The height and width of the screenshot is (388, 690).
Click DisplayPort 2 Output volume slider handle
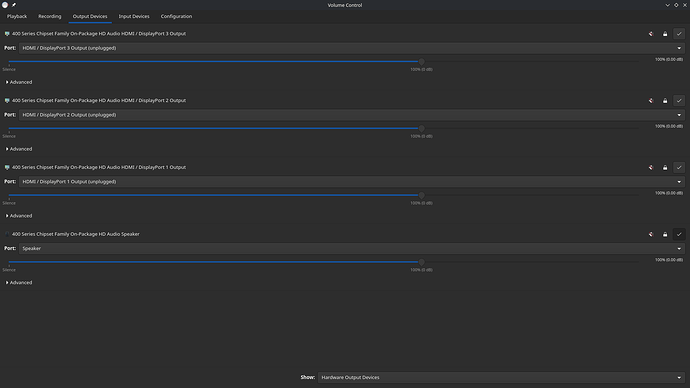tap(422, 128)
